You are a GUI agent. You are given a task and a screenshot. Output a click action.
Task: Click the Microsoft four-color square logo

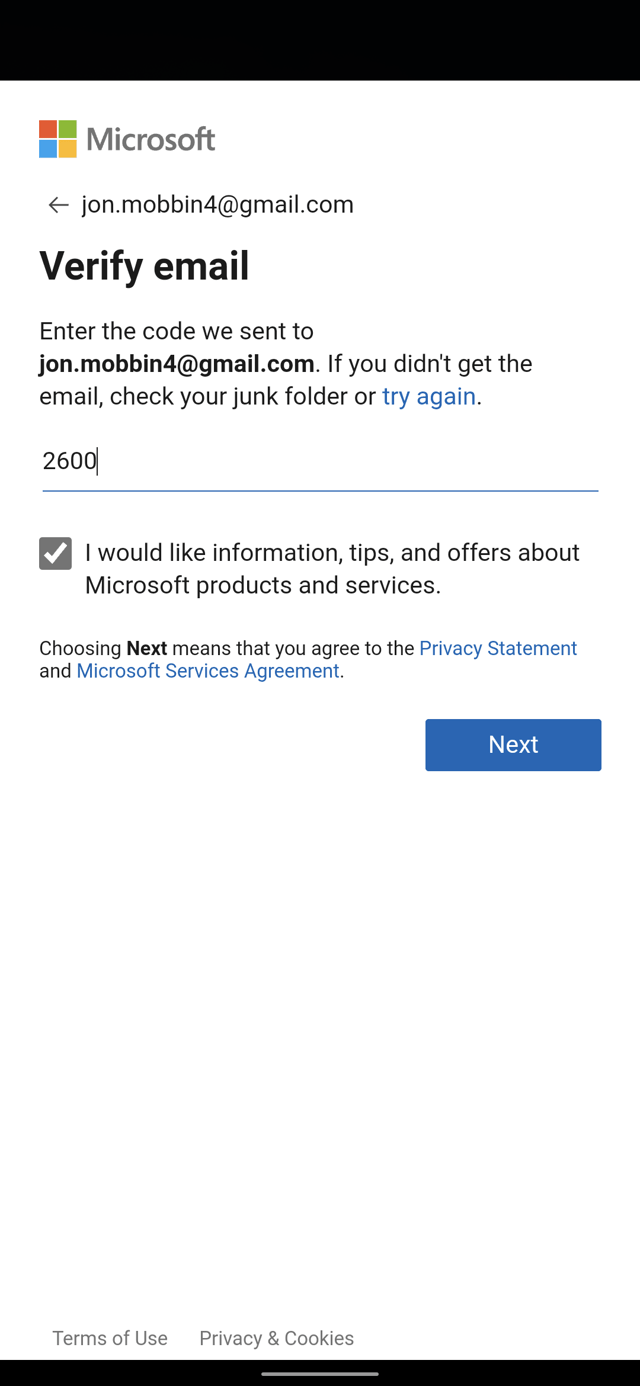58,139
